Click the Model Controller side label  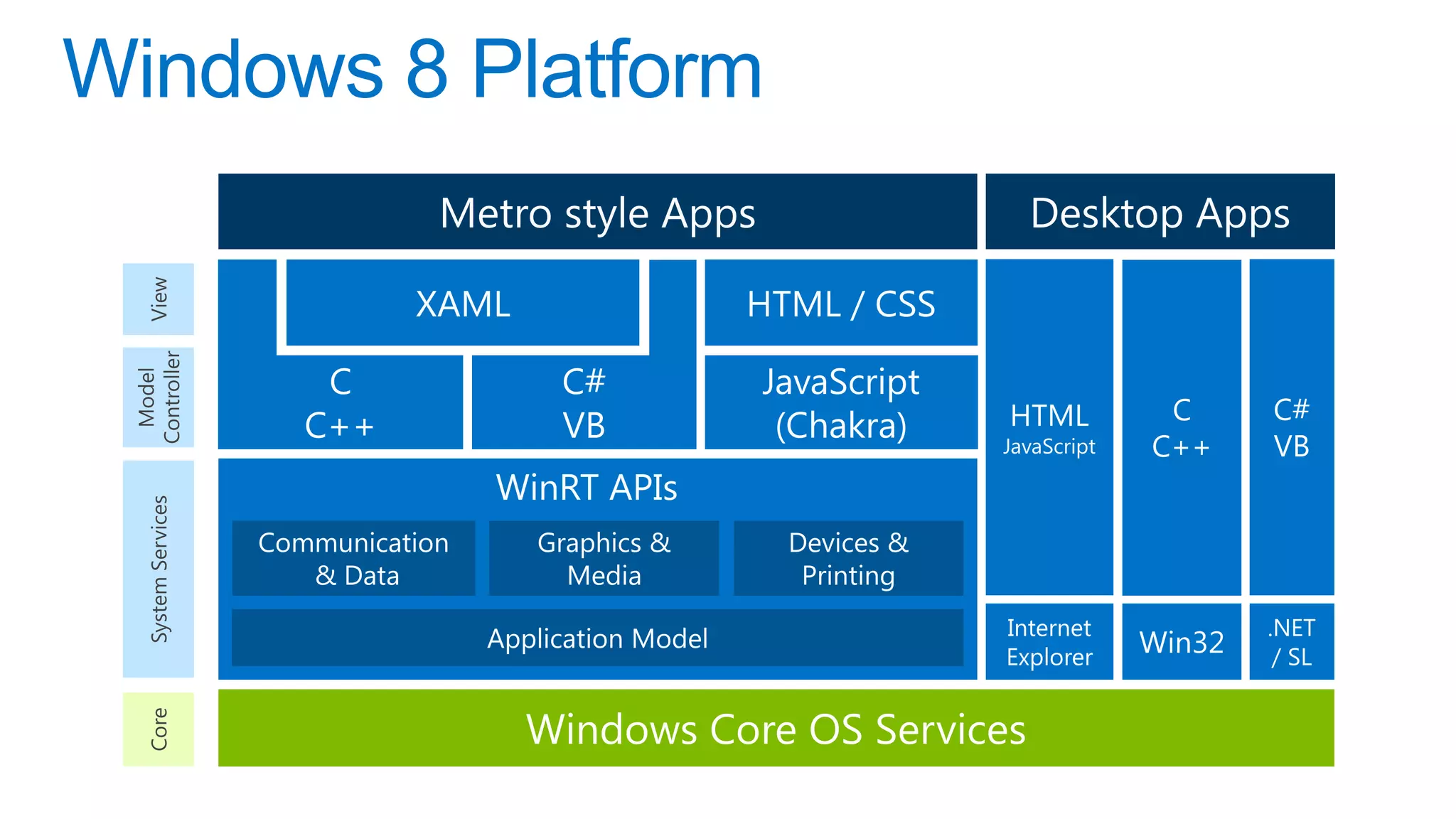159,397
